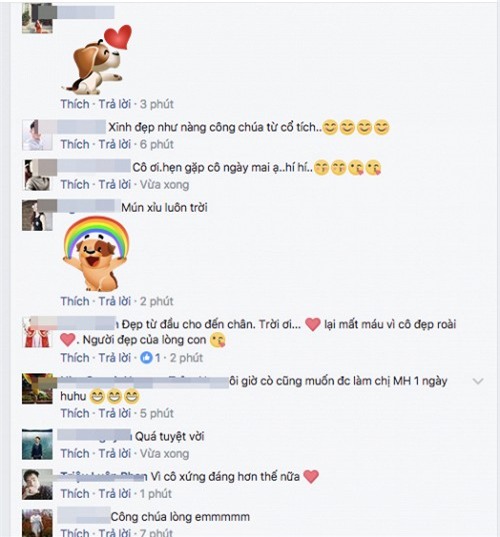Viewport: 500px width, 537px height.
Task: Open the avatar beside 'Mún xỉu luôn trời'
Action: coord(37,215)
